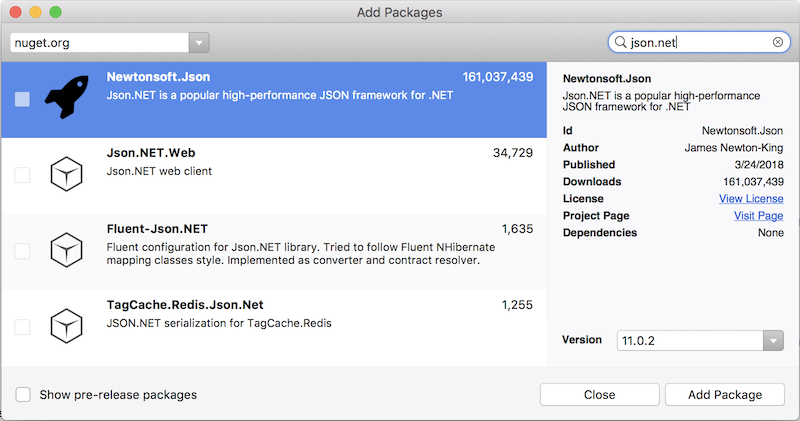This screenshot has width=800, height=421.
Task: Click the Dependencies None value
Action: pos(770,232)
